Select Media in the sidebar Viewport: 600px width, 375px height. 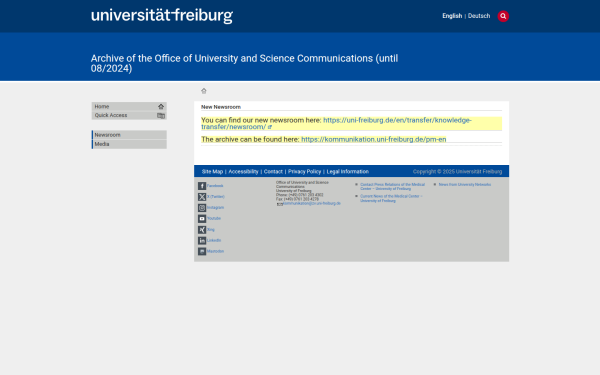click(129, 144)
